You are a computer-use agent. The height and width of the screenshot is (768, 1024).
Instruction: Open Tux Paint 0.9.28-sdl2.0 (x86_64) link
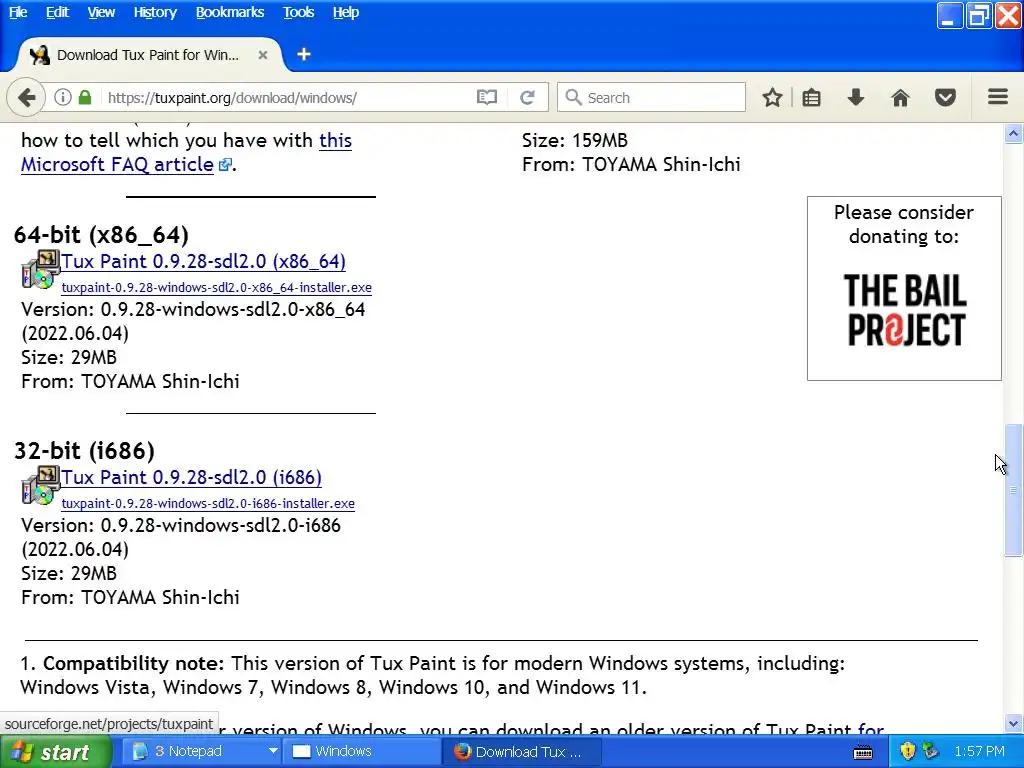204,261
